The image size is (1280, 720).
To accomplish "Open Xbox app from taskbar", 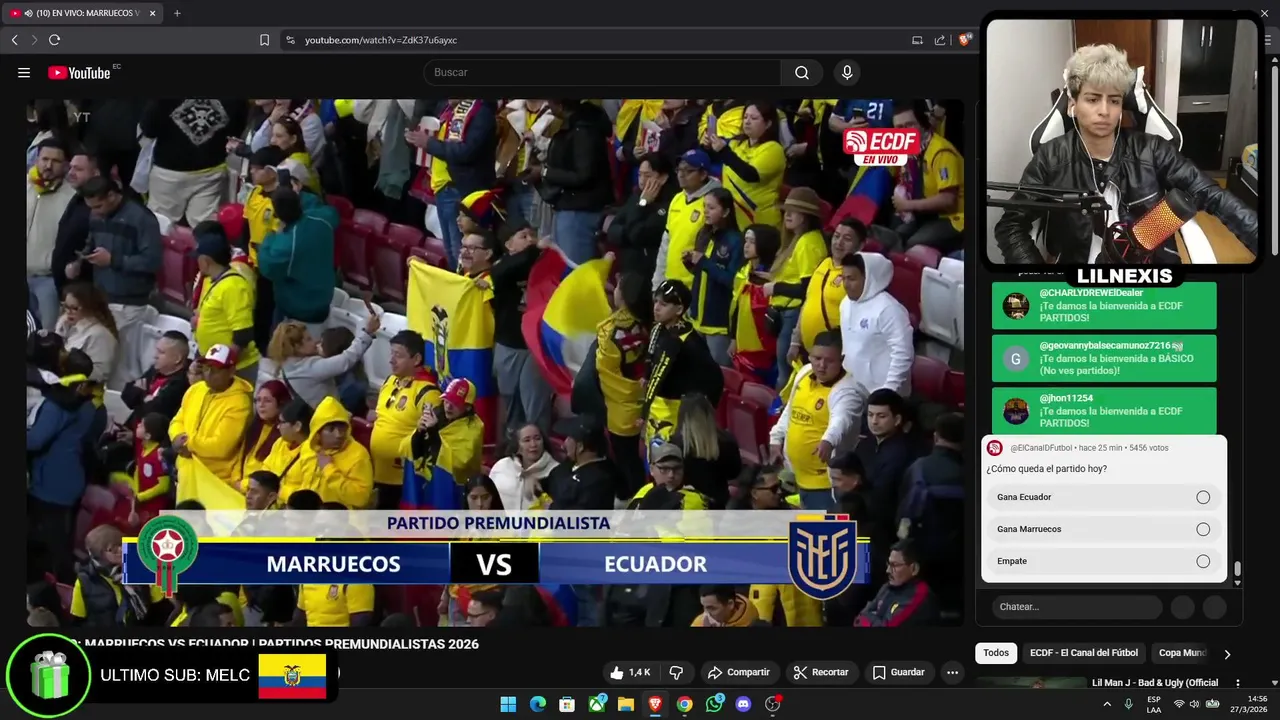I will point(596,704).
